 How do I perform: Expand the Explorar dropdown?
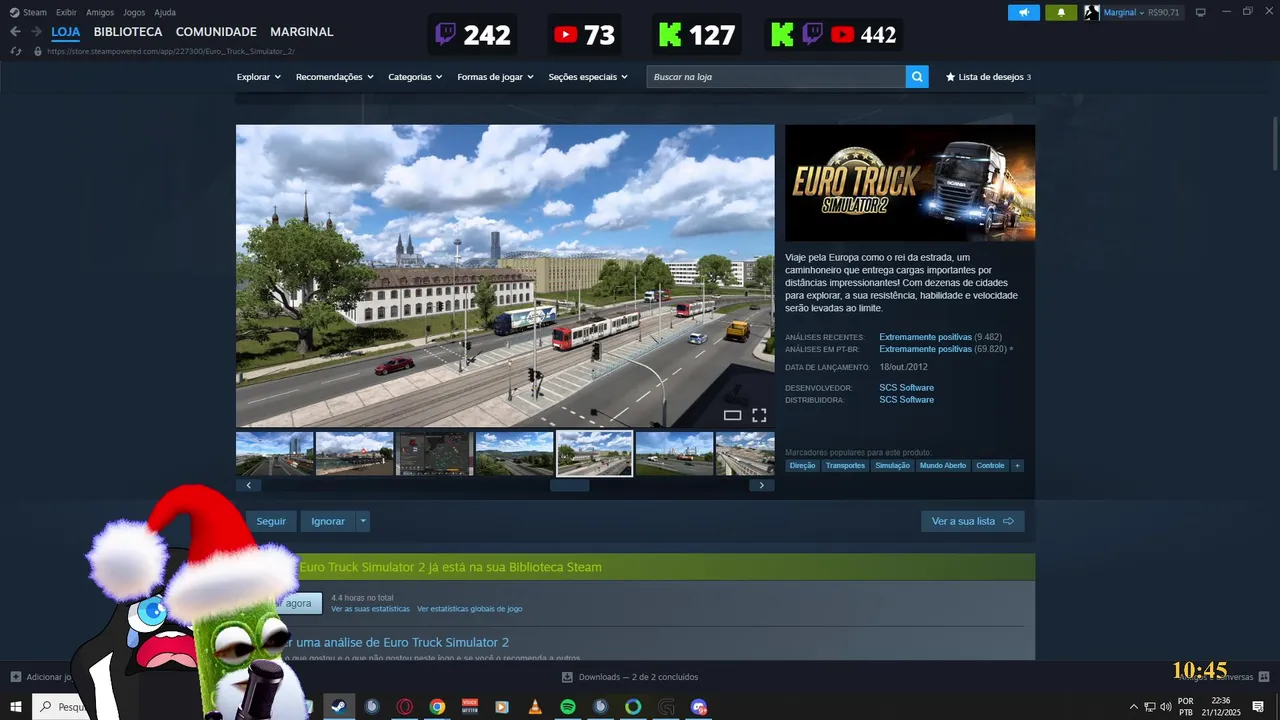pos(258,77)
